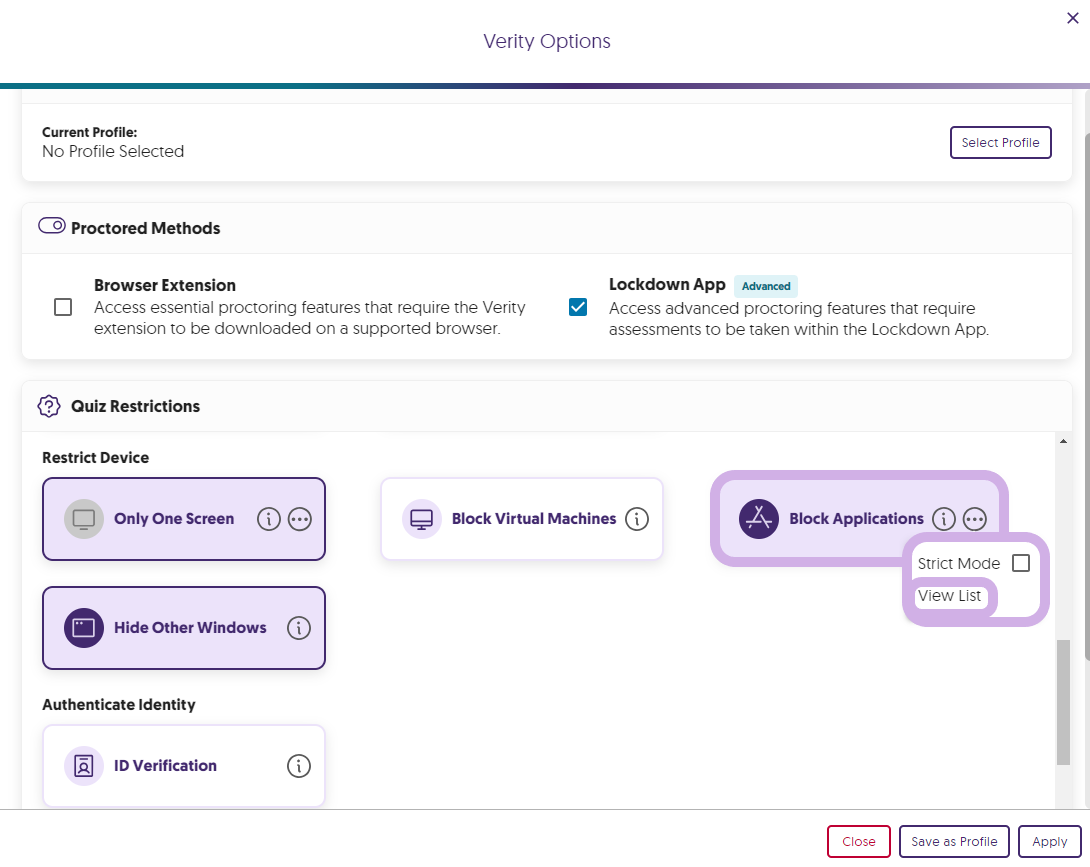Click the Apply button
This screenshot has width=1090, height=867.
pos(1050,841)
